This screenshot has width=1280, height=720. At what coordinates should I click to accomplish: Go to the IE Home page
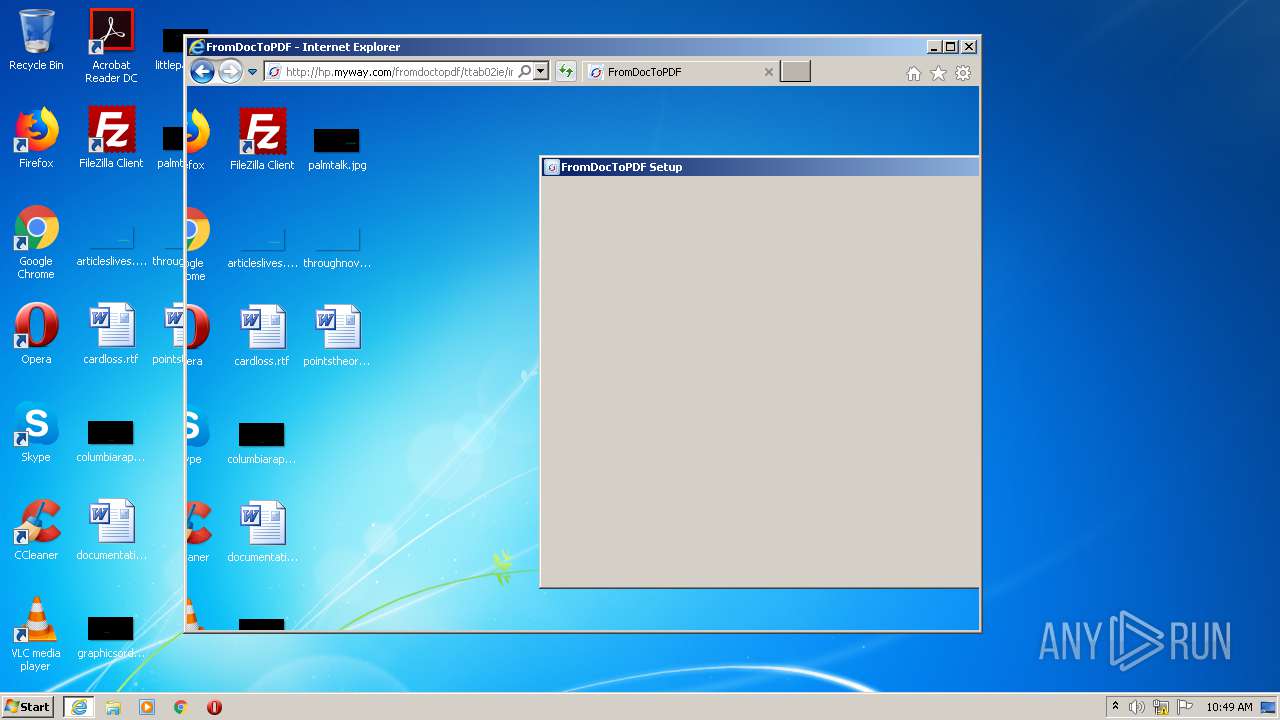click(913, 73)
